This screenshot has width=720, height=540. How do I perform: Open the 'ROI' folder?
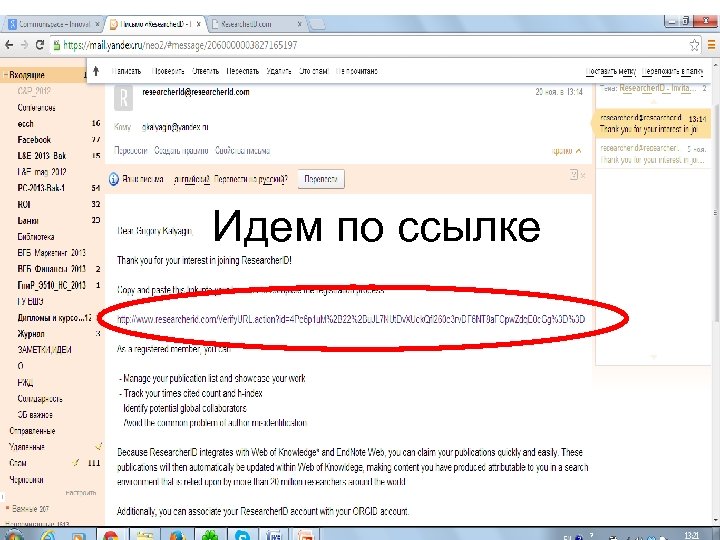24,204
